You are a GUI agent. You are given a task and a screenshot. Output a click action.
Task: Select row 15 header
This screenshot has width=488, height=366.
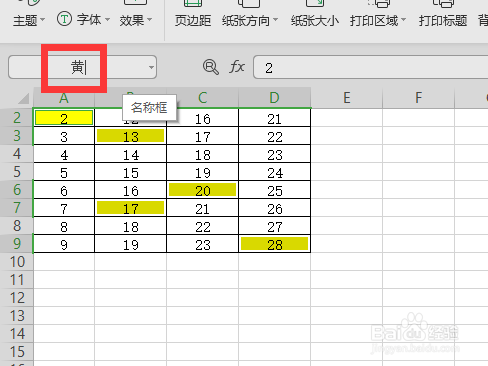click(17, 352)
